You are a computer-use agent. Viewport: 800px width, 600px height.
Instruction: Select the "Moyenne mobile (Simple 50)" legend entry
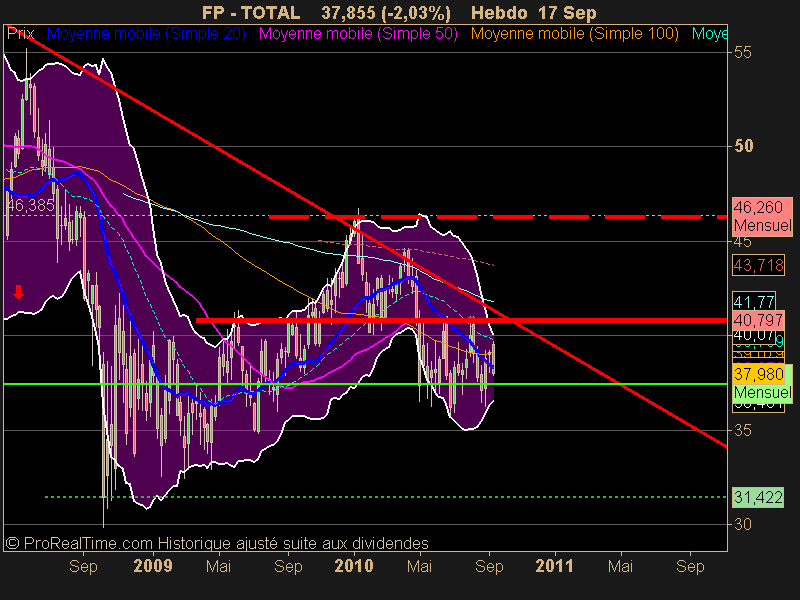pyautogui.click(x=358, y=34)
